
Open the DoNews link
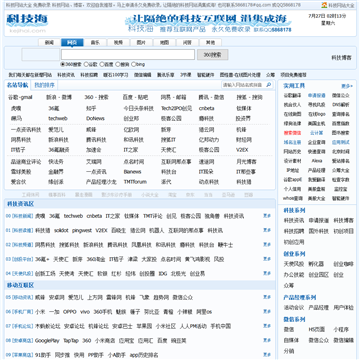(95, 118)
